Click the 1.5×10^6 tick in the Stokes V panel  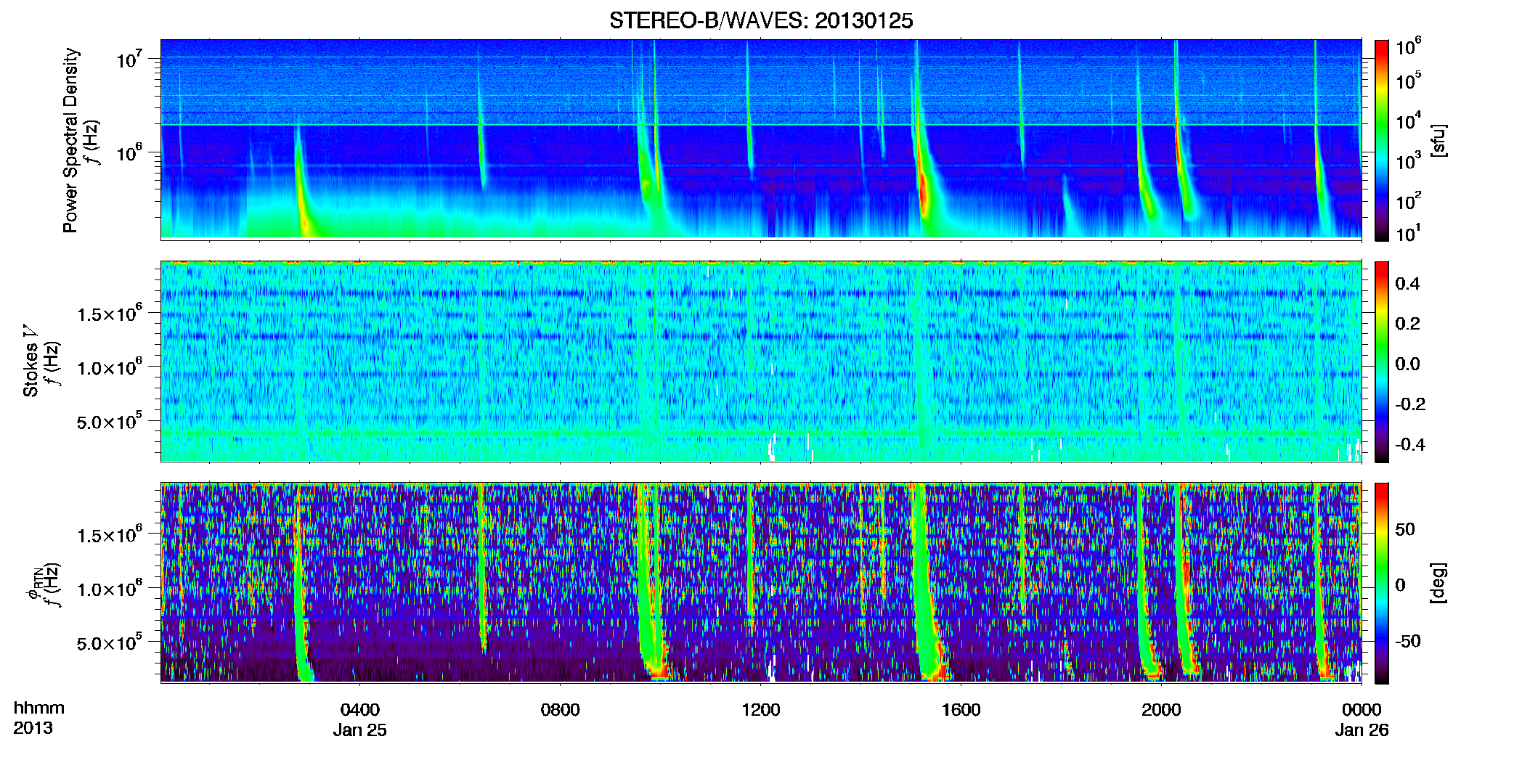pyautogui.click(x=109, y=313)
